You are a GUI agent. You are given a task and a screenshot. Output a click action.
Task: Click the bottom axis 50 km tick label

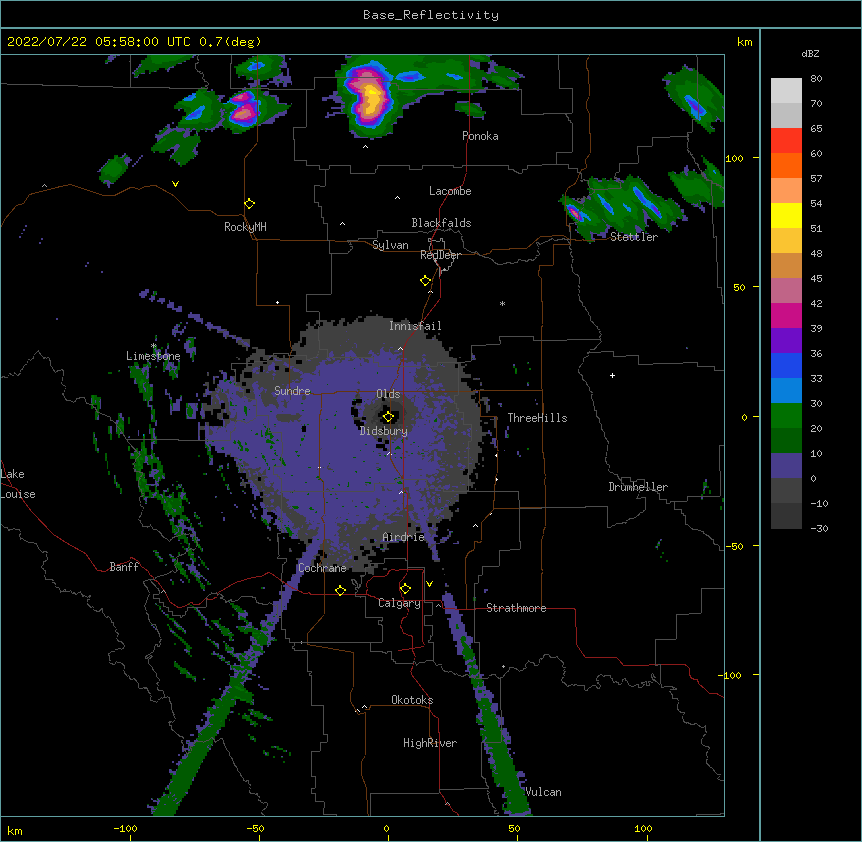(x=514, y=828)
